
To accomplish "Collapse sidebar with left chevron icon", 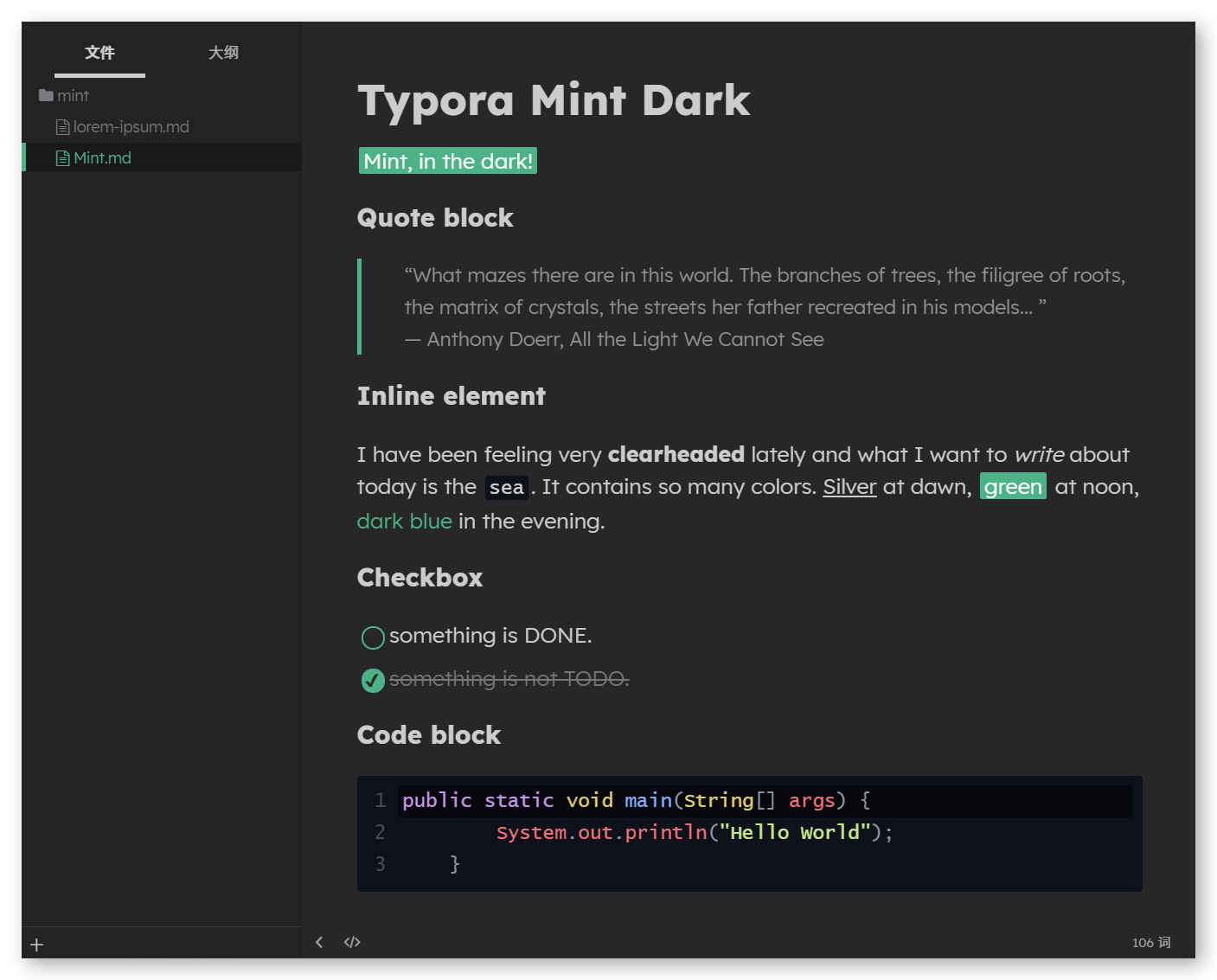I will (319, 942).
